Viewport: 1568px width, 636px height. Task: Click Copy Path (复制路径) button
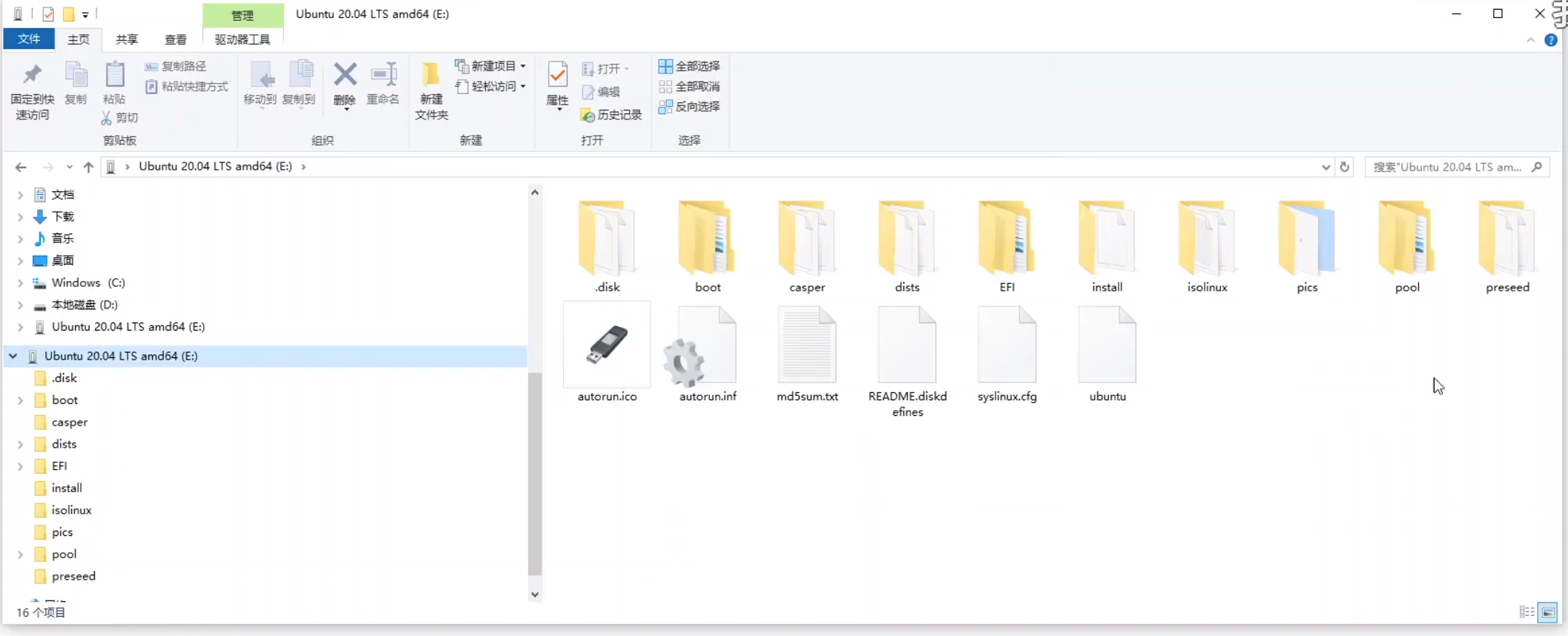click(x=176, y=67)
